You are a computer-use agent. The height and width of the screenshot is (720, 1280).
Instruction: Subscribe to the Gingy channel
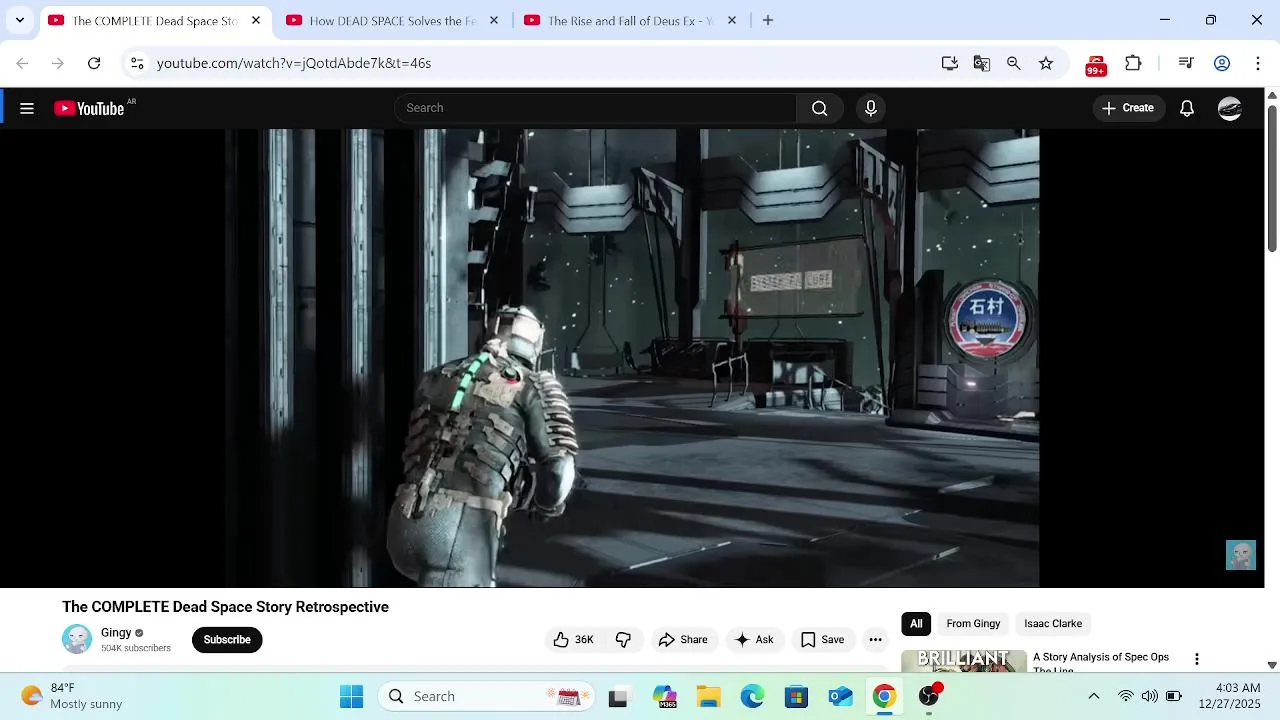(x=227, y=640)
